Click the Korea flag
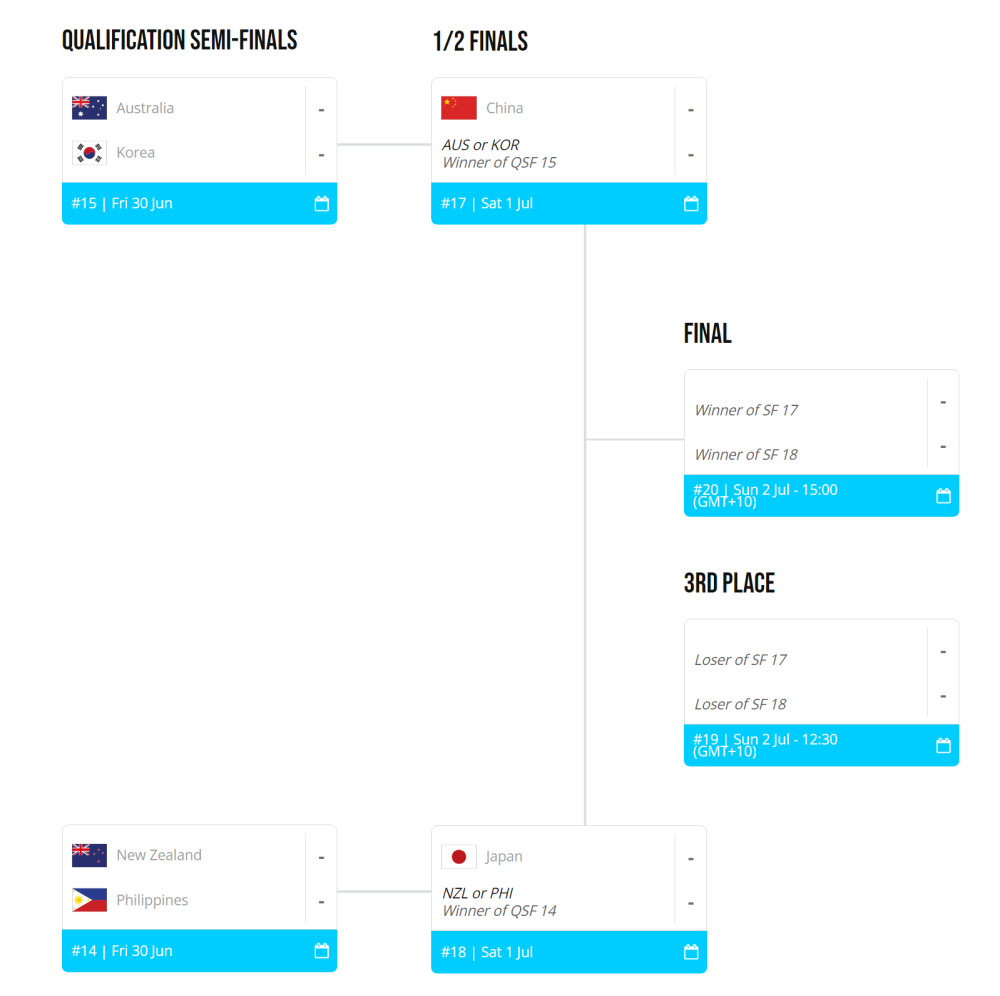The width and height of the screenshot is (1000, 996). [89, 152]
